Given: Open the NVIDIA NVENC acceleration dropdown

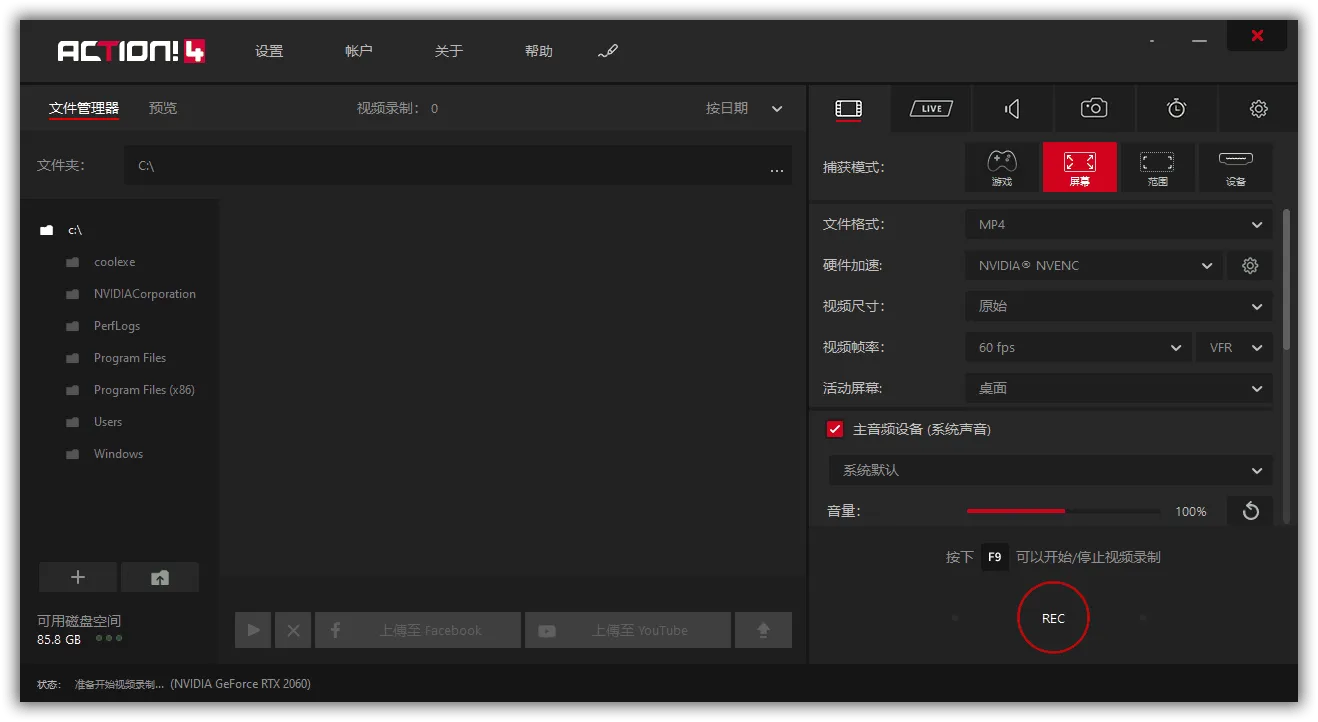Looking at the screenshot, I should point(1094,265).
